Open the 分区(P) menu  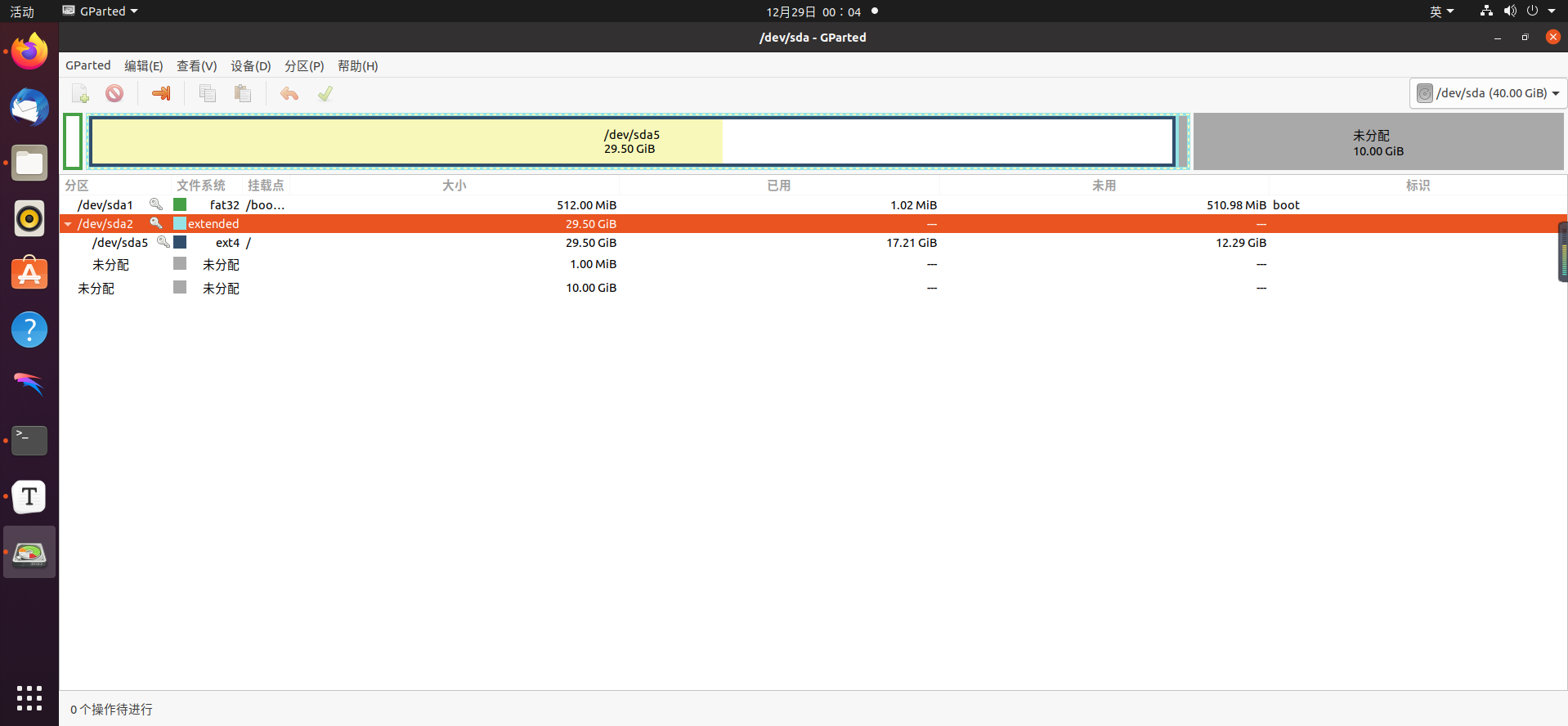304,66
